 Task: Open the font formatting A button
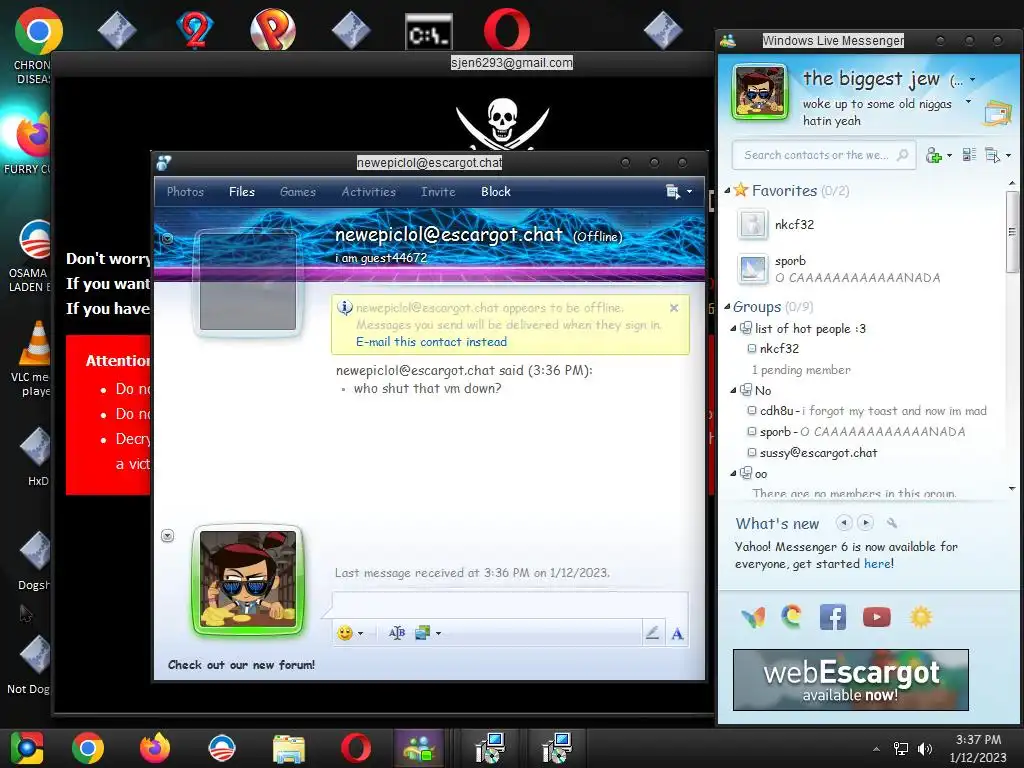[677, 633]
